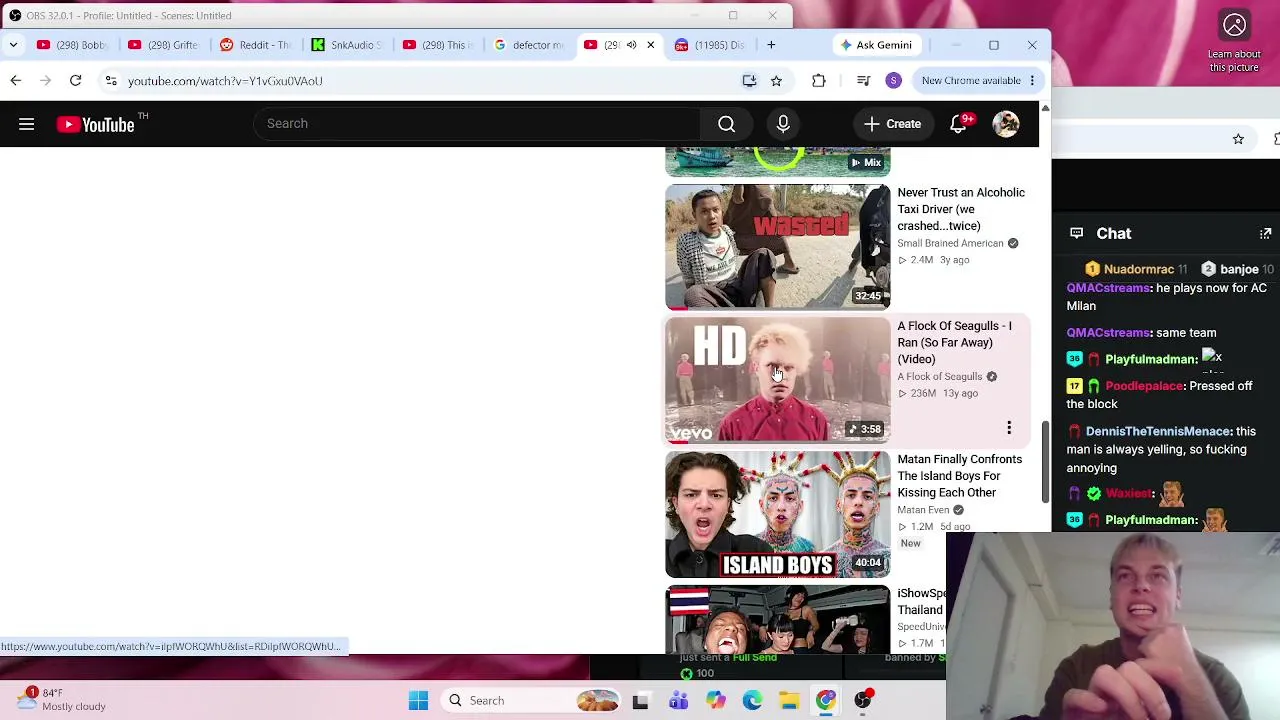Switch to the '(11985) Dis' tab
1280x720 pixels.
tap(710, 45)
